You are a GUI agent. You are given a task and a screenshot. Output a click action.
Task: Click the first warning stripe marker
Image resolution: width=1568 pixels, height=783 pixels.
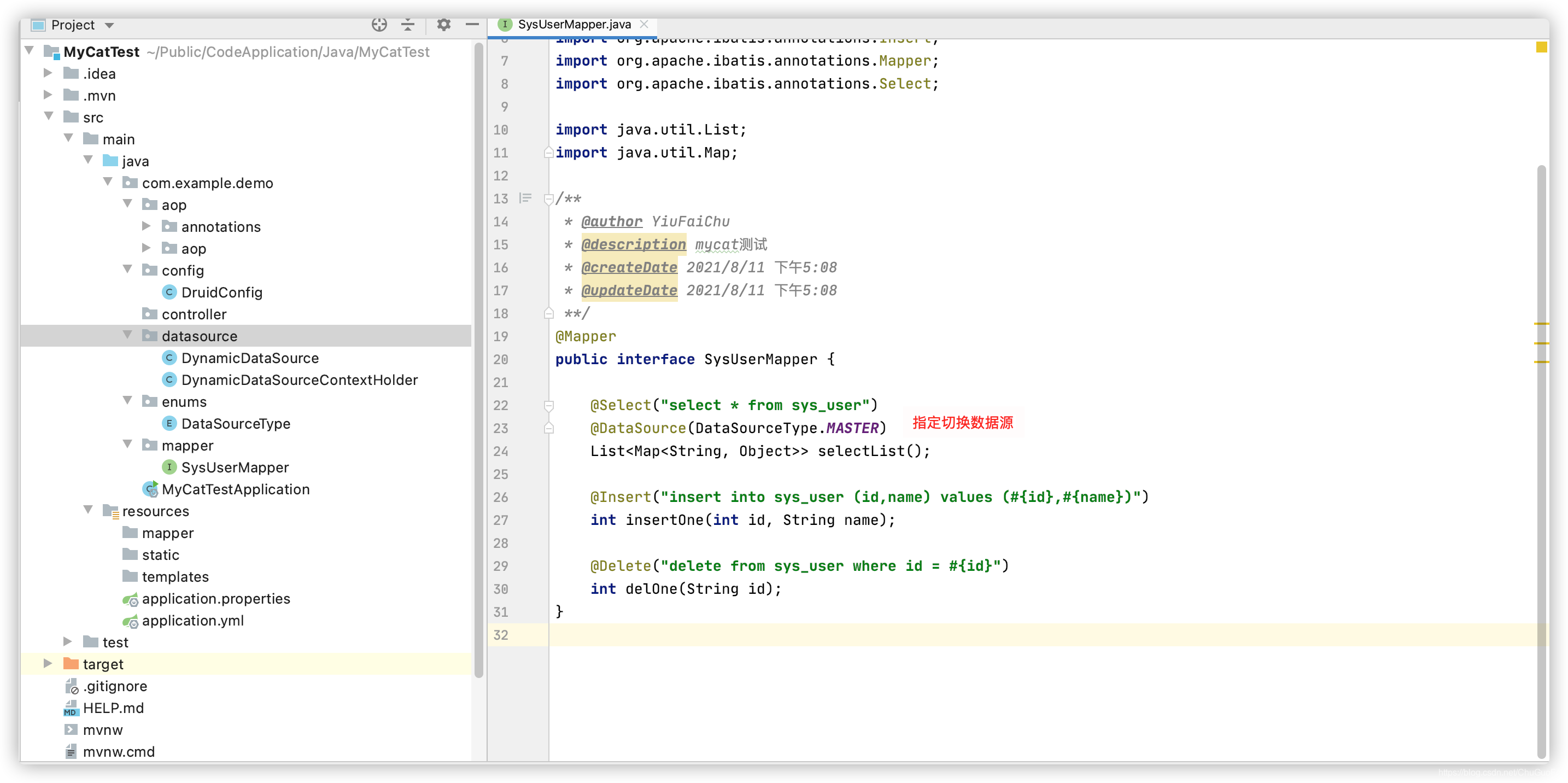[x=1541, y=324]
